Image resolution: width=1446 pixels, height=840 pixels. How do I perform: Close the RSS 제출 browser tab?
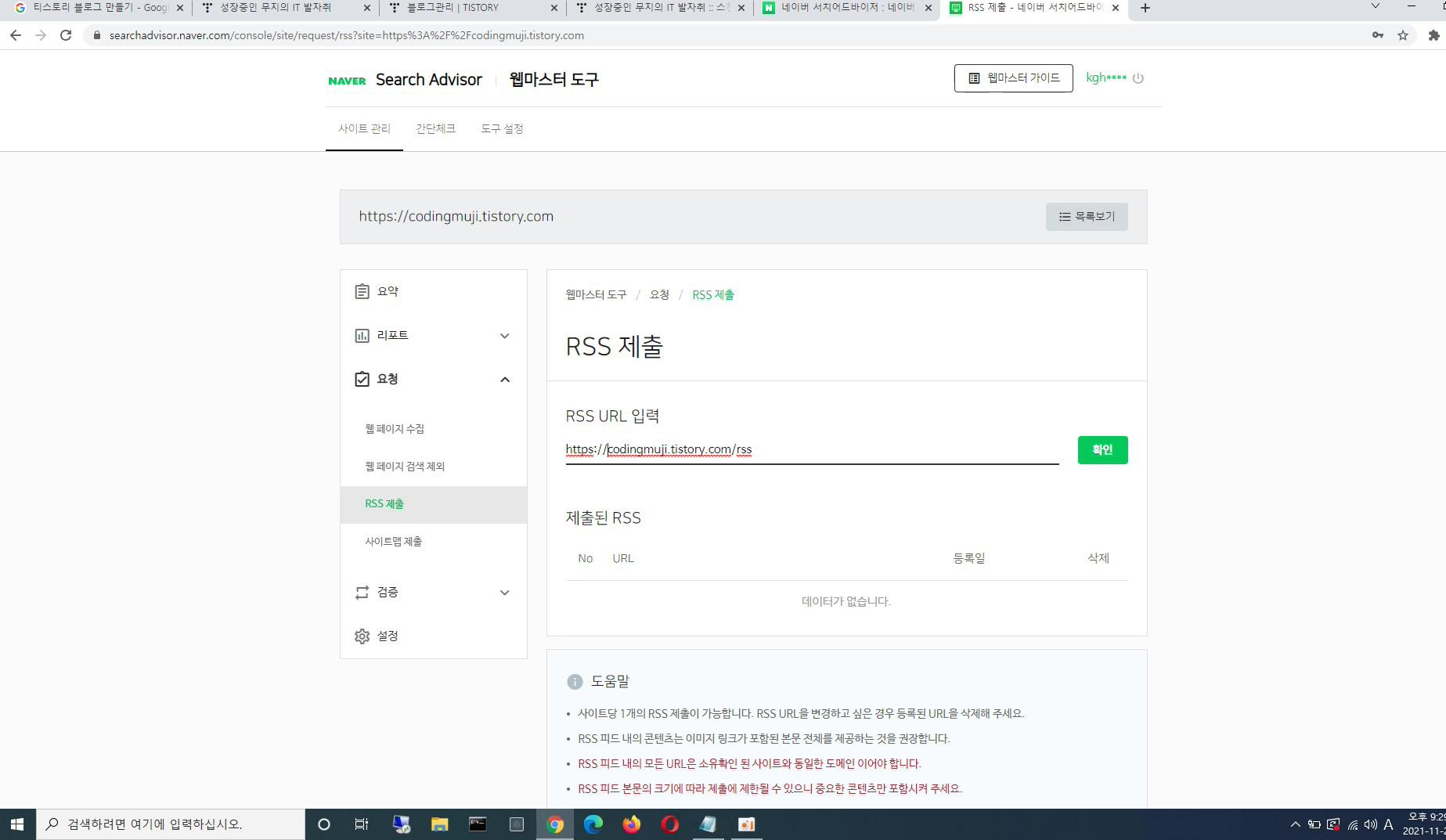click(x=1116, y=8)
